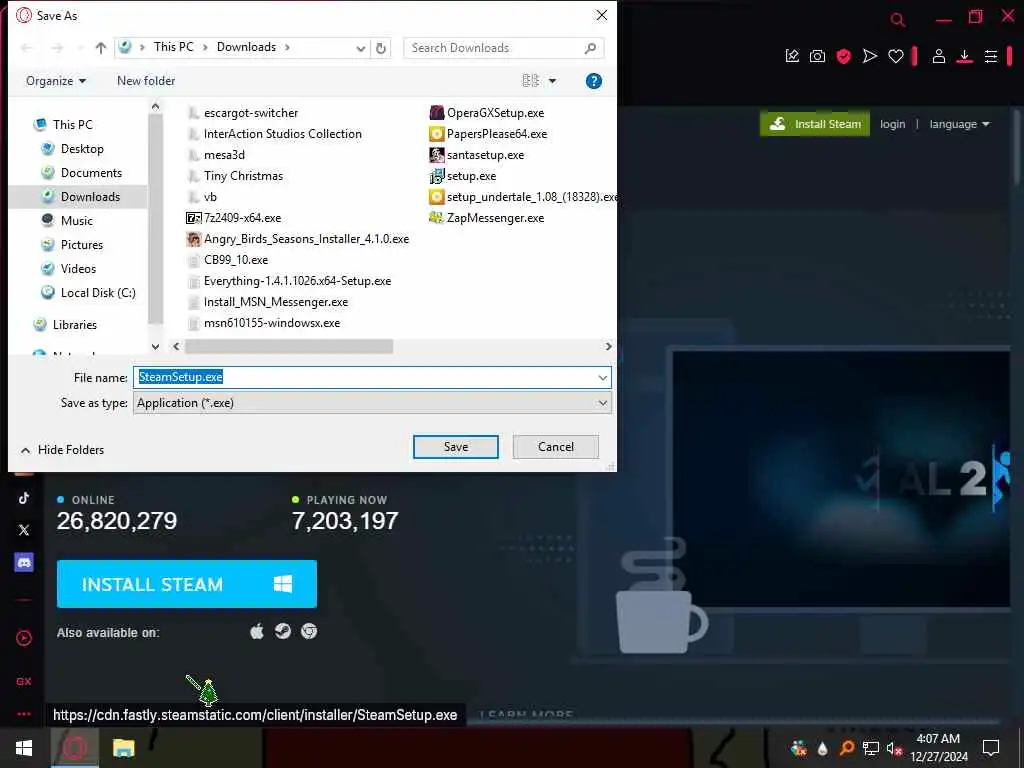Open File Explorer from the taskbar
This screenshot has height=768, width=1024.
point(123,748)
